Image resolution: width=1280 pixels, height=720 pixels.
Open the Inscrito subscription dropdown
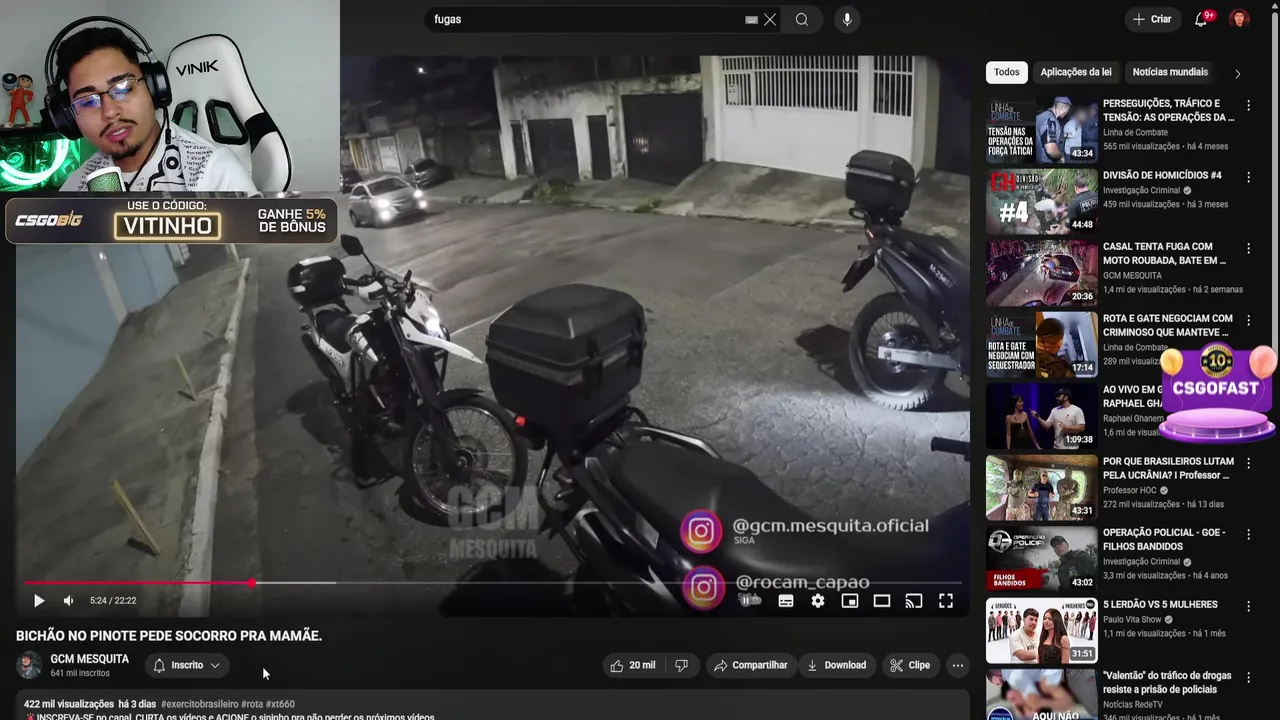pos(187,665)
